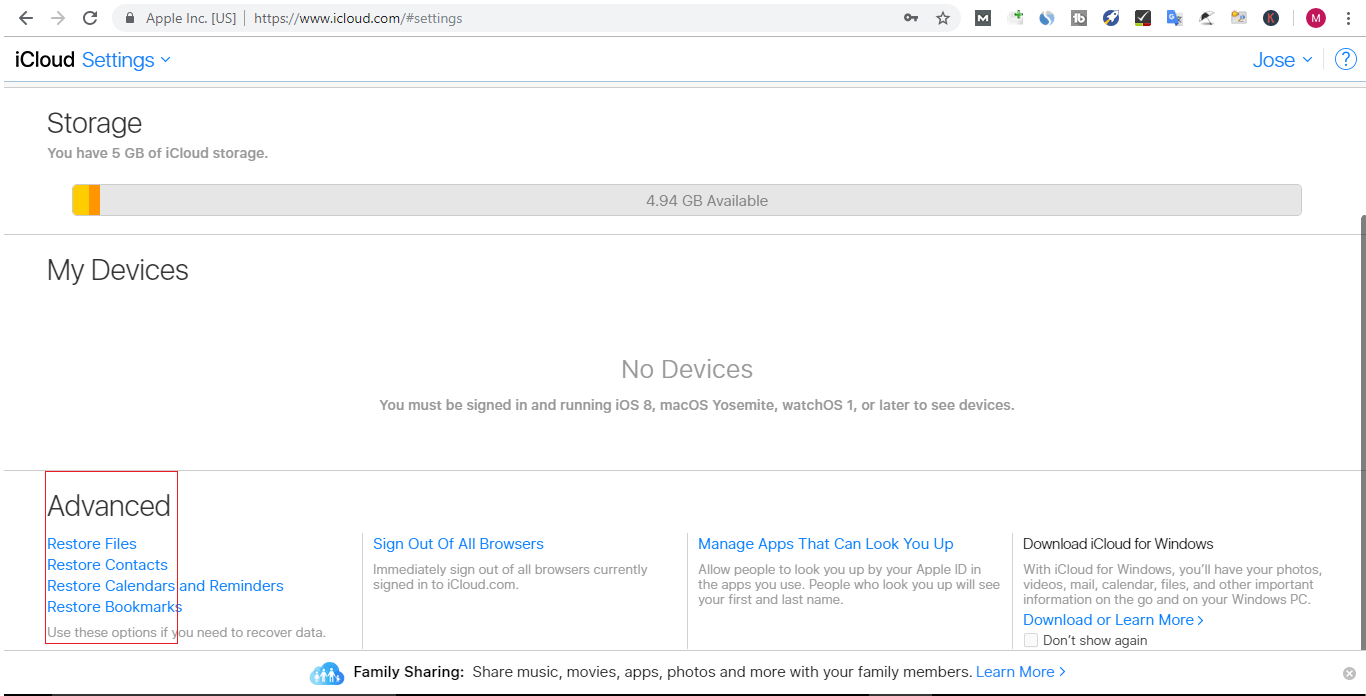
Task: Open the umbrella extension icon
Action: [1207, 18]
